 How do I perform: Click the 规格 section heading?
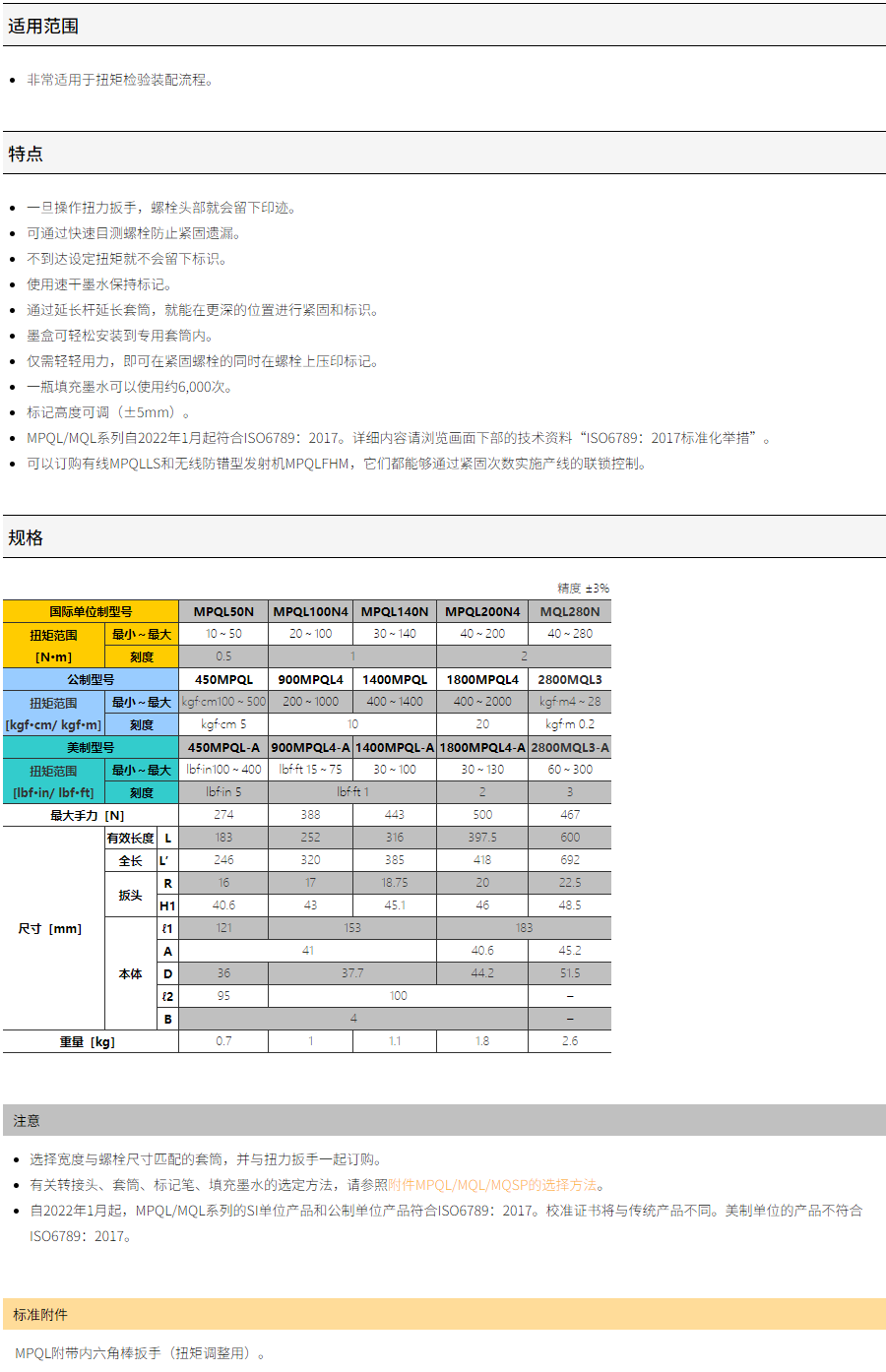[x=26, y=537]
